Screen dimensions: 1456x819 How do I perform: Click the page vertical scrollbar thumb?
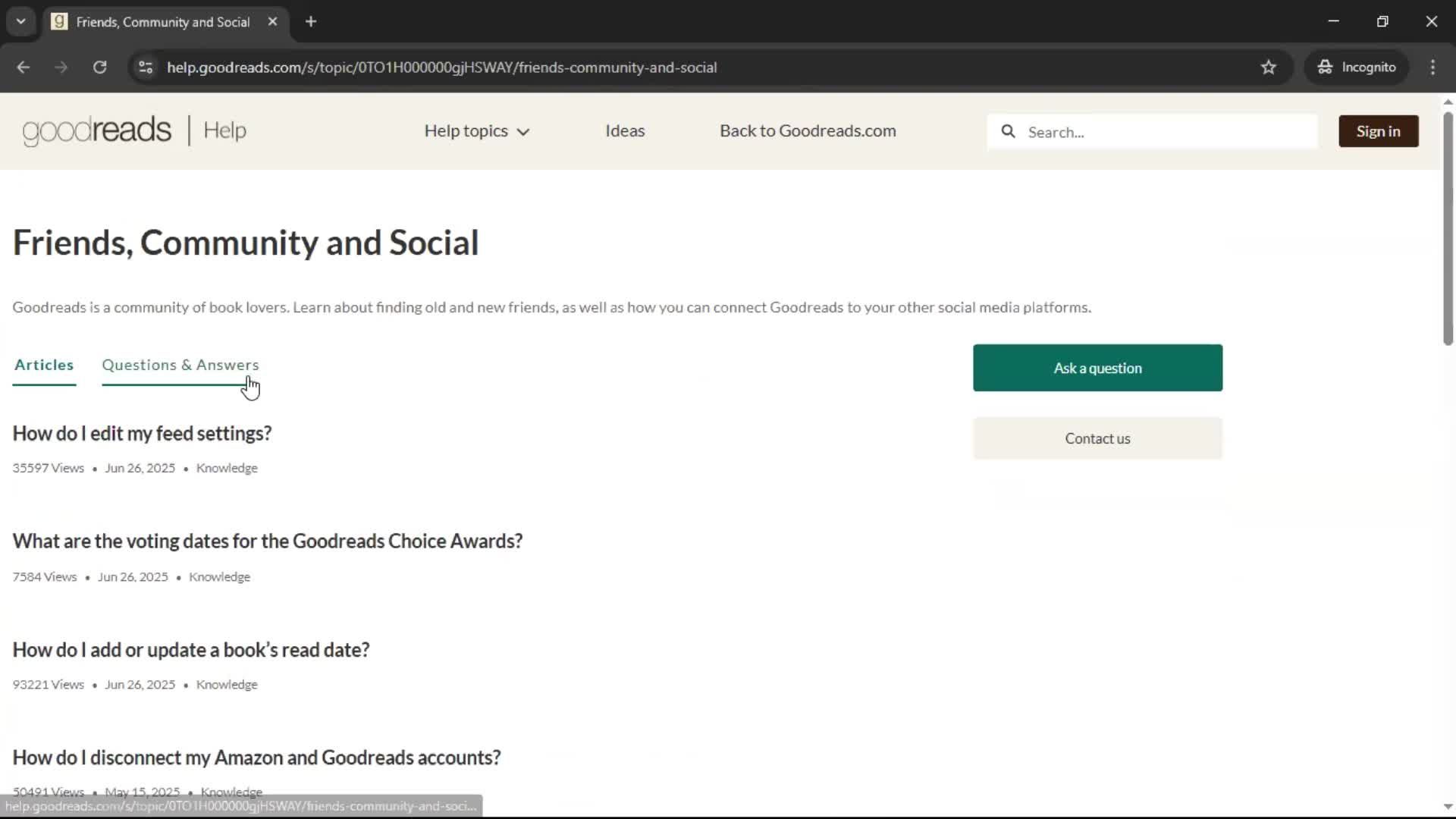pyautogui.click(x=1448, y=227)
